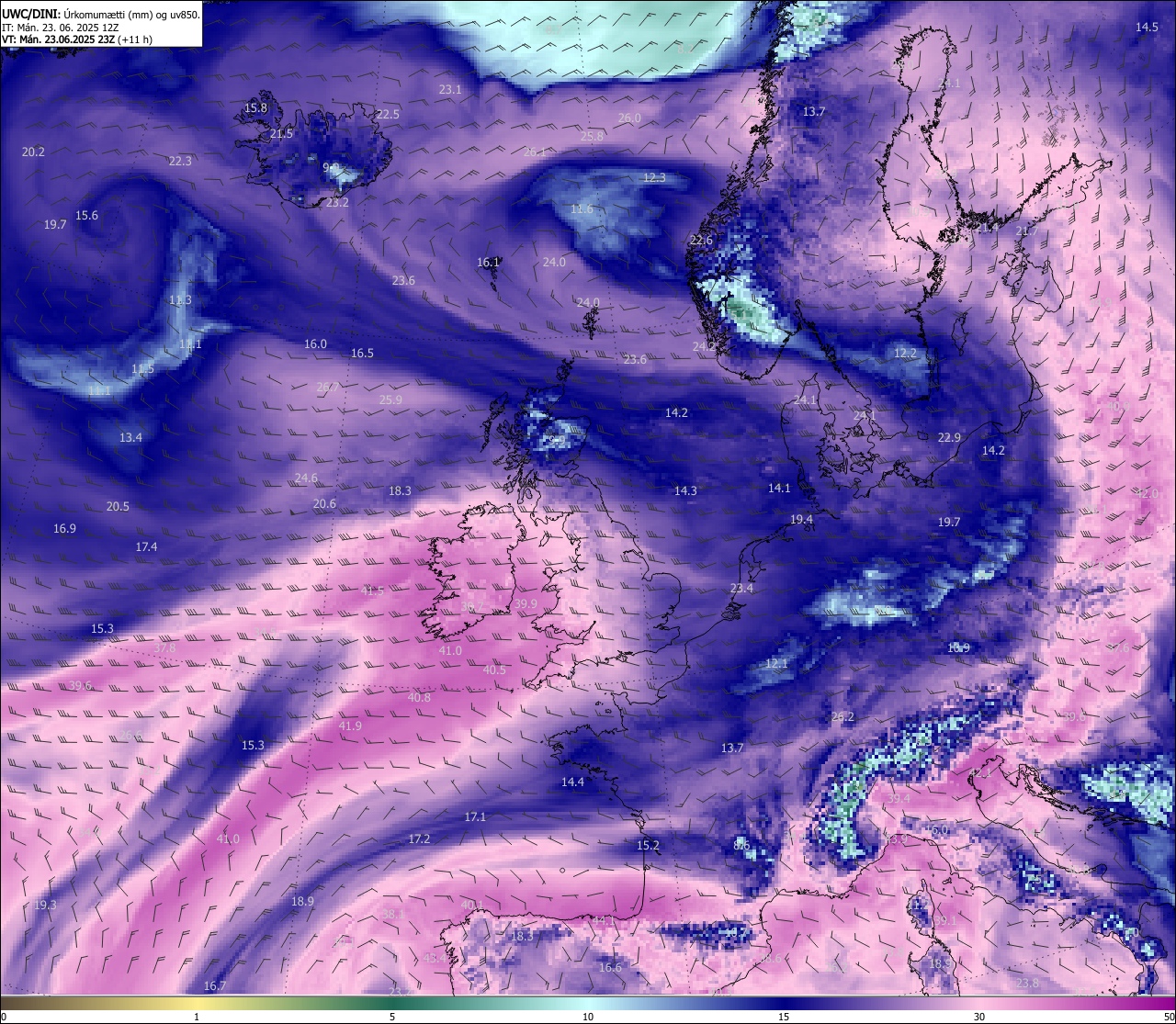This screenshot has height=1024, width=1176.
Task: Click the 20.2 value on the map
Action: 33,152
